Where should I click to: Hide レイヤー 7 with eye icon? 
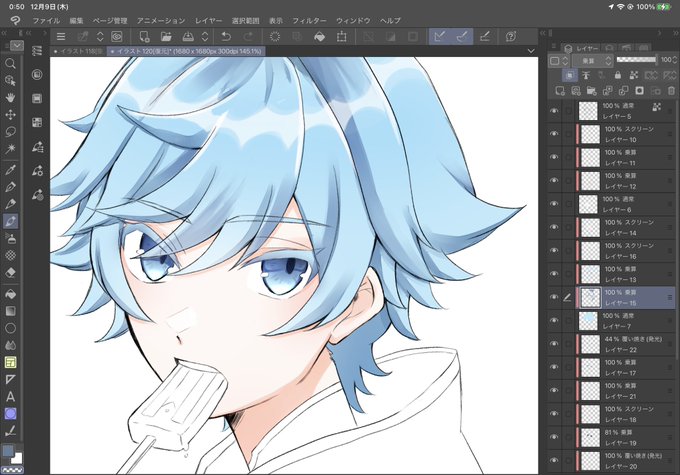pyautogui.click(x=554, y=320)
